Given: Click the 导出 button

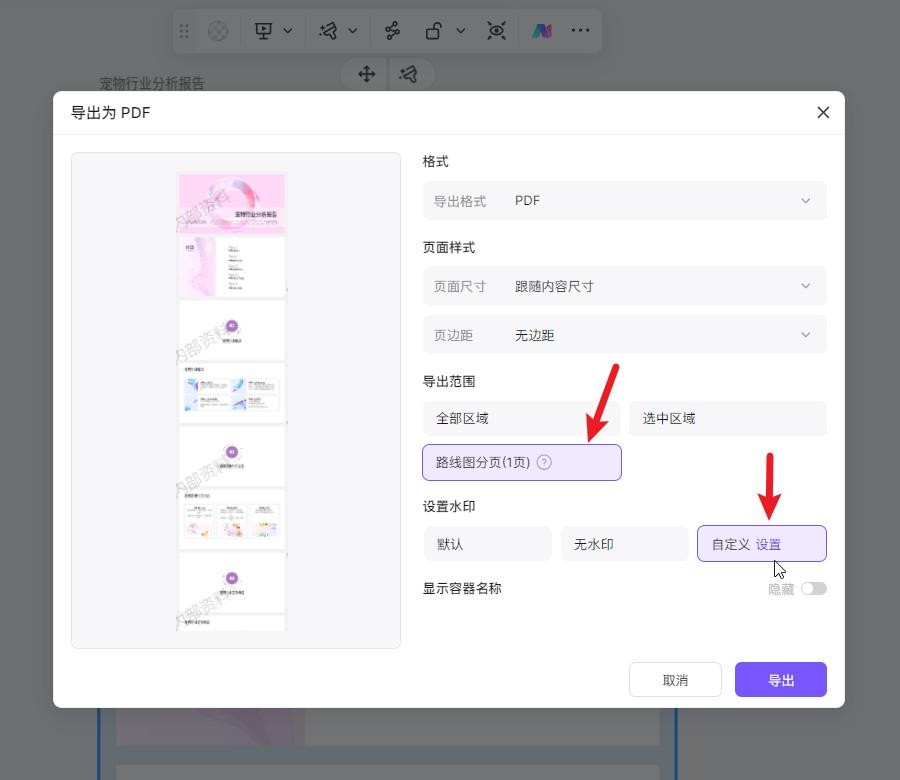Looking at the screenshot, I should 780,680.
